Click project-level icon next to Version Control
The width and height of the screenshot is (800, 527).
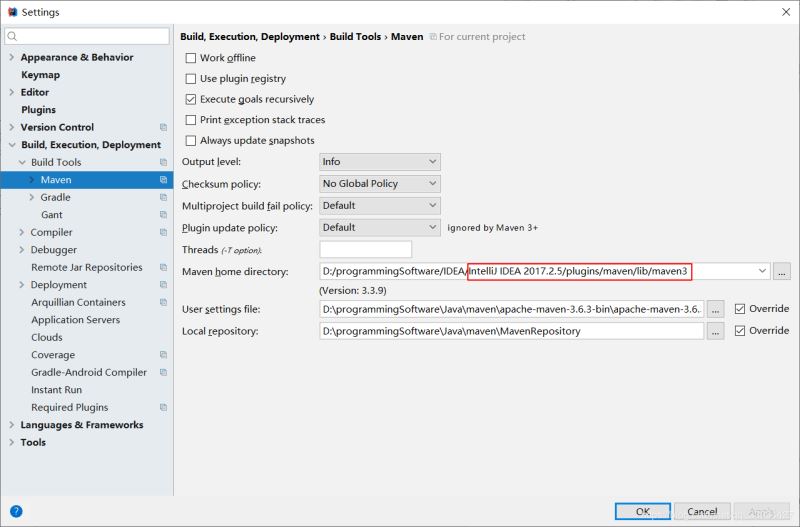point(163,127)
